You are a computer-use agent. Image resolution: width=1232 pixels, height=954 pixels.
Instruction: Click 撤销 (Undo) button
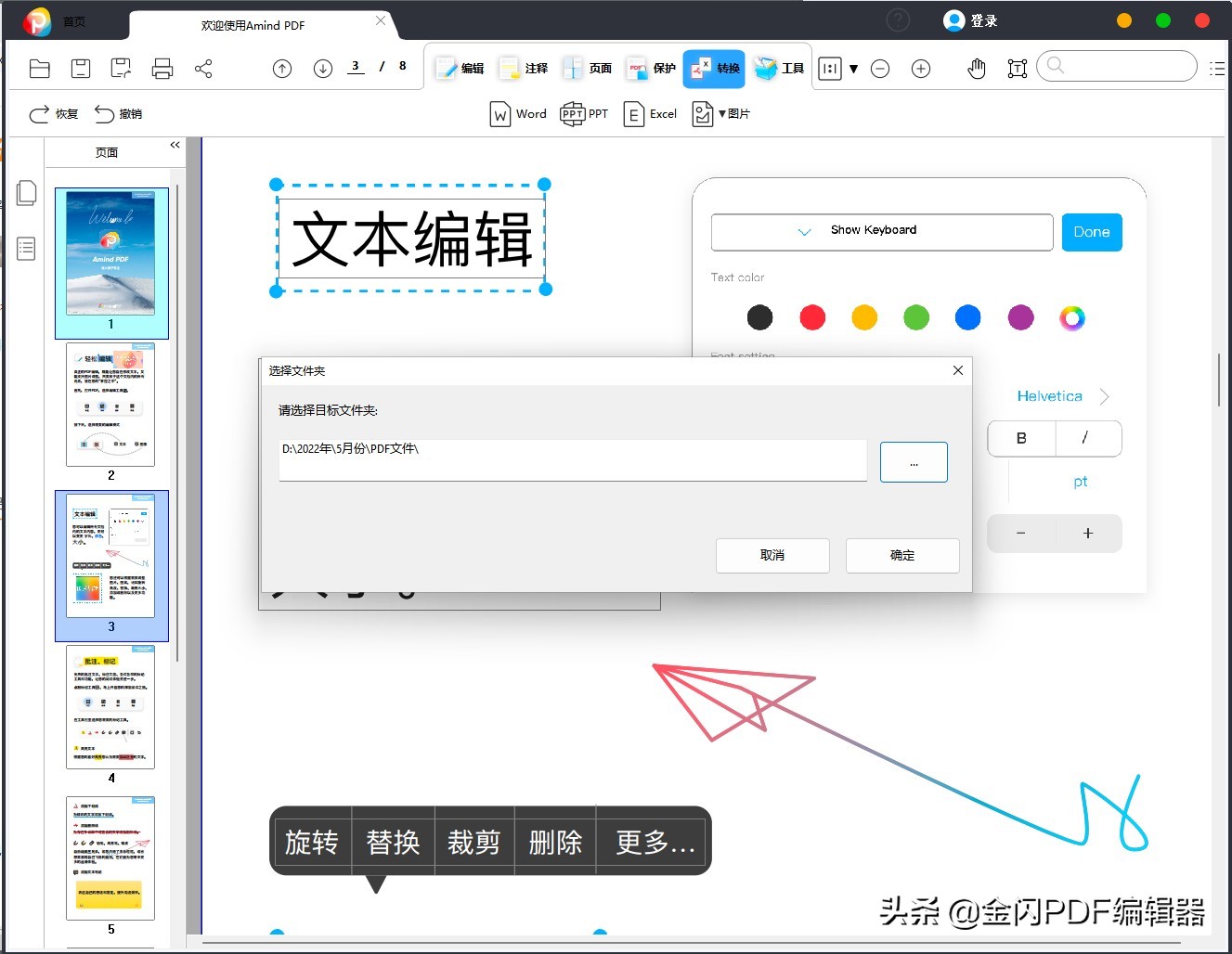pyautogui.click(x=118, y=114)
